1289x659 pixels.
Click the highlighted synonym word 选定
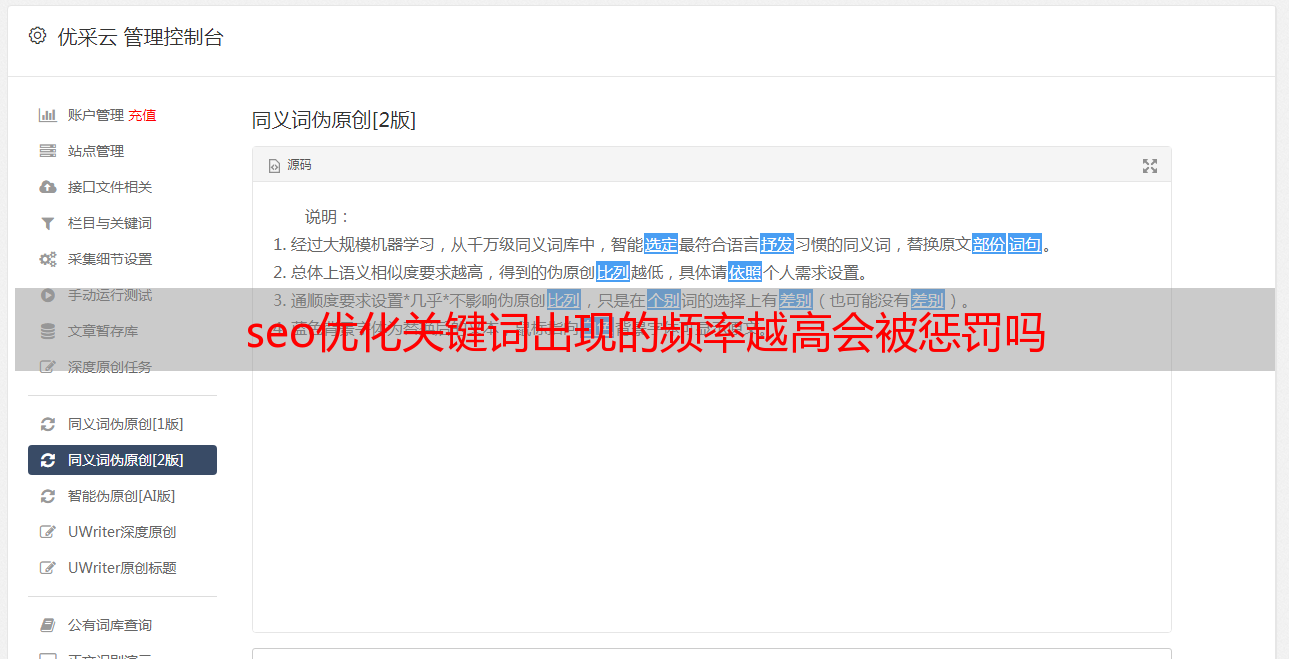(x=661, y=244)
